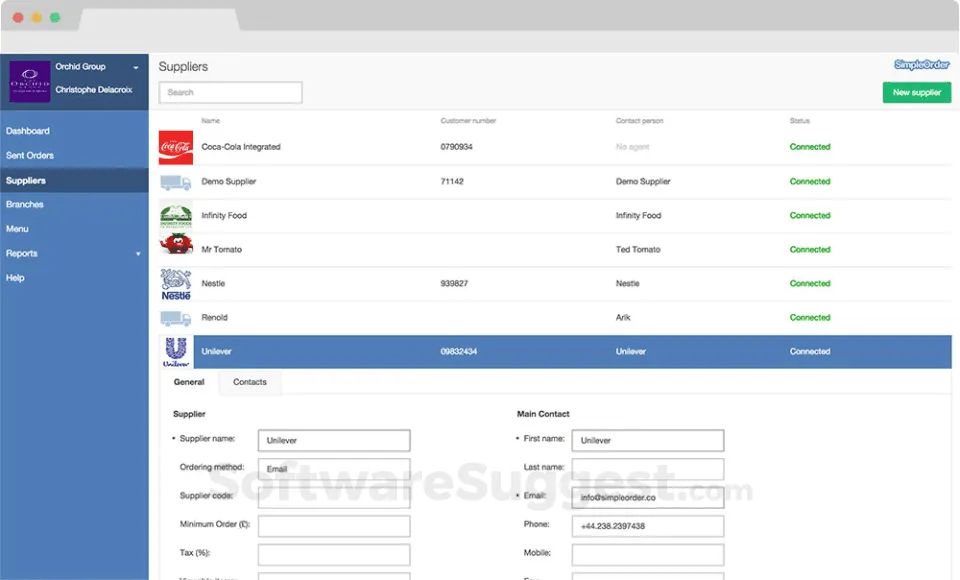
Task: Open the Dashboard page
Action: point(28,130)
